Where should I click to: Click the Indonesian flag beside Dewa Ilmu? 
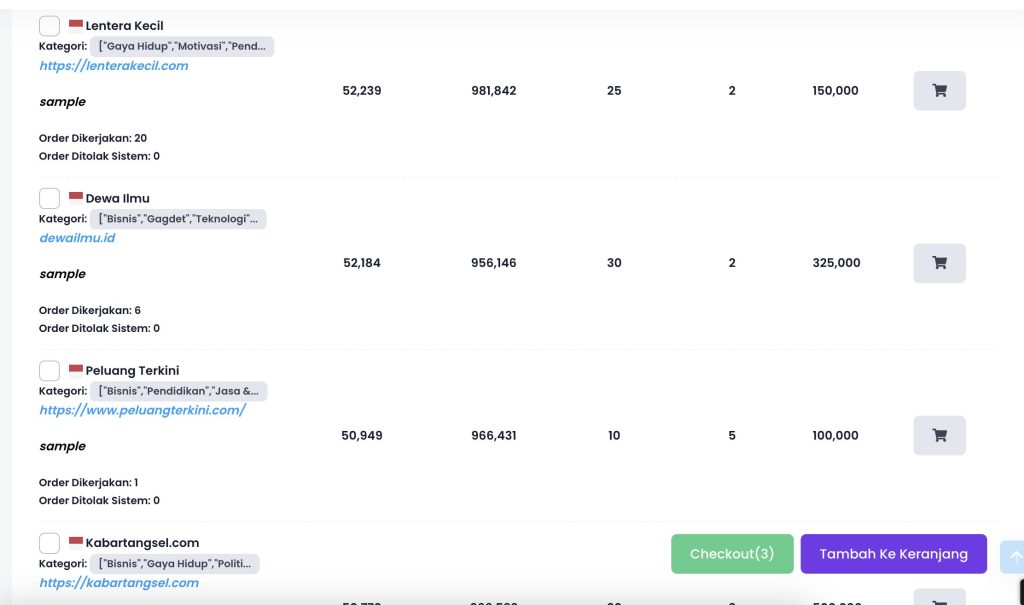point(76,198)
